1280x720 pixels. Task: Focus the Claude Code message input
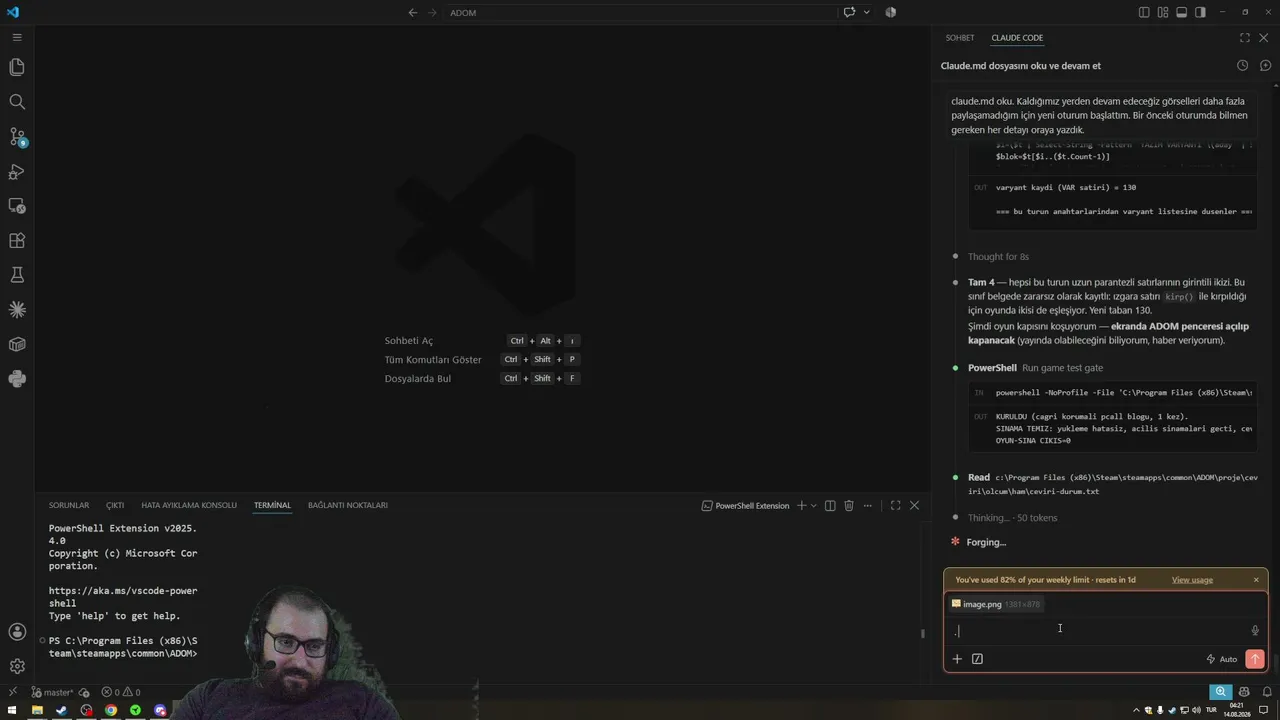coord(1098,631)
